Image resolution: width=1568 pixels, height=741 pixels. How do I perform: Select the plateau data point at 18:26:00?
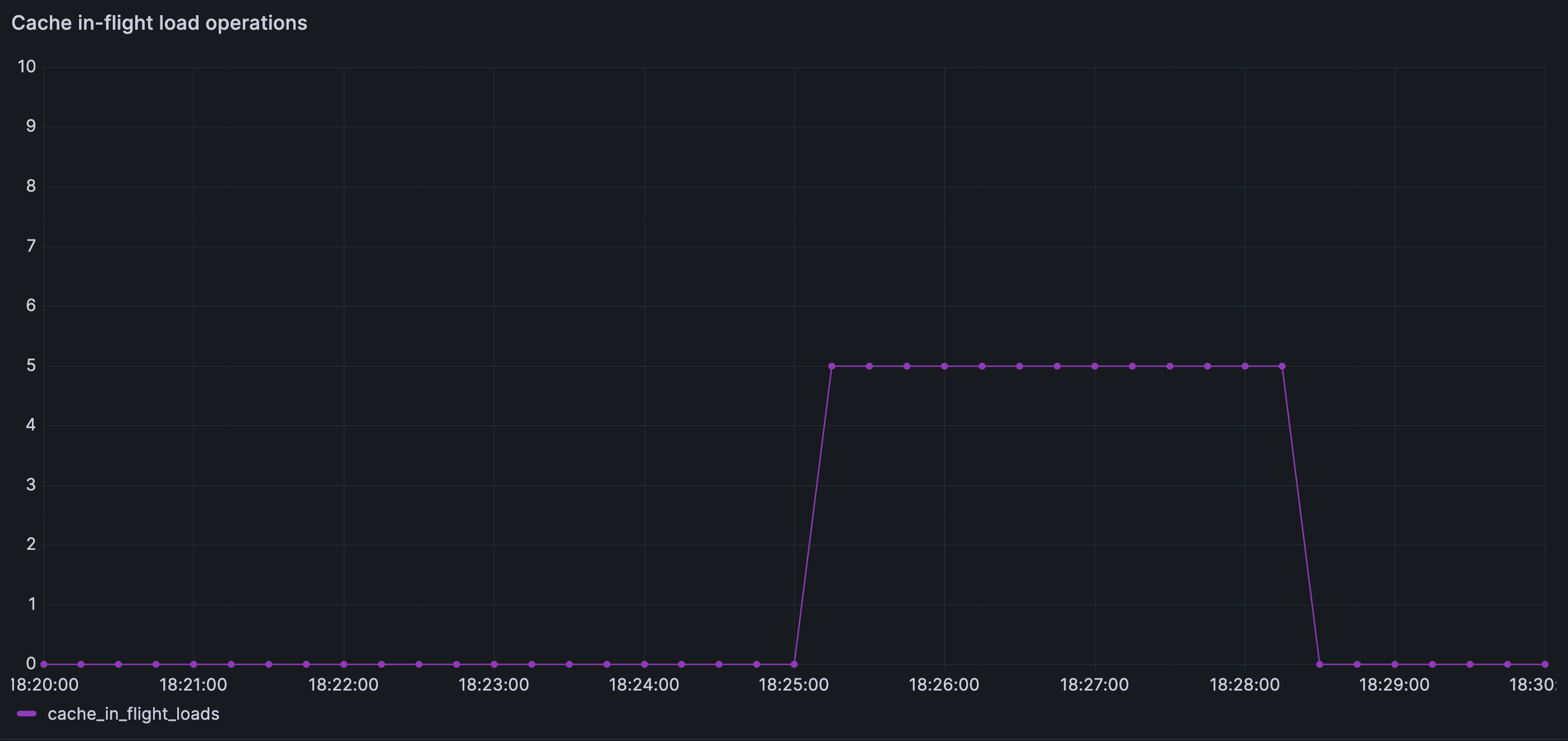click(x=944, y=365)
